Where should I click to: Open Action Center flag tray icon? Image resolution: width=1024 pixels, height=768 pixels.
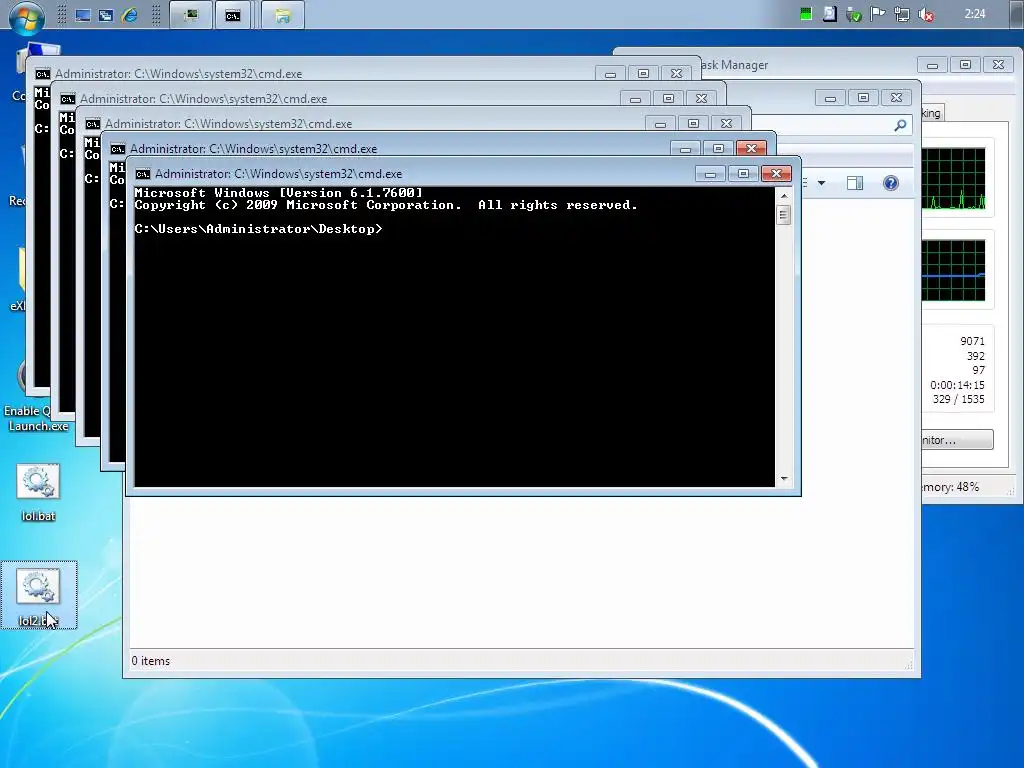point(878,14)
